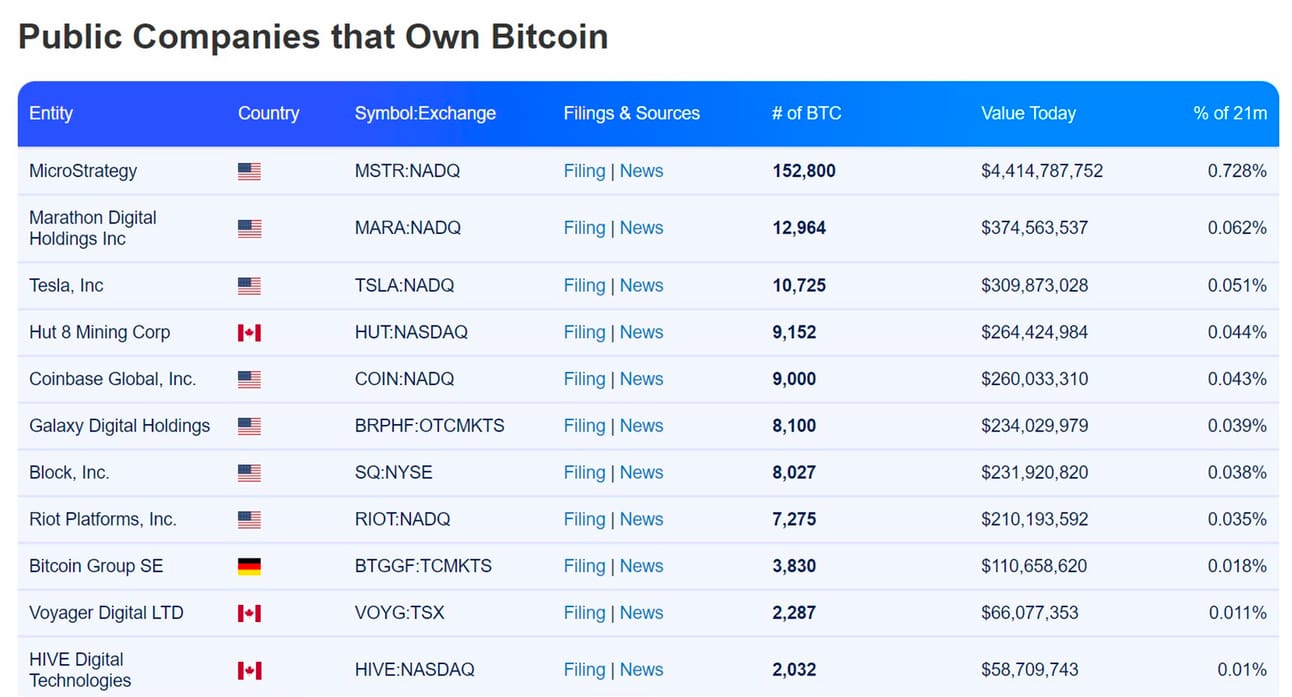The image size is (1292, 697).
Task: Sort by the Value Today column header
Action: point(1028,113)
